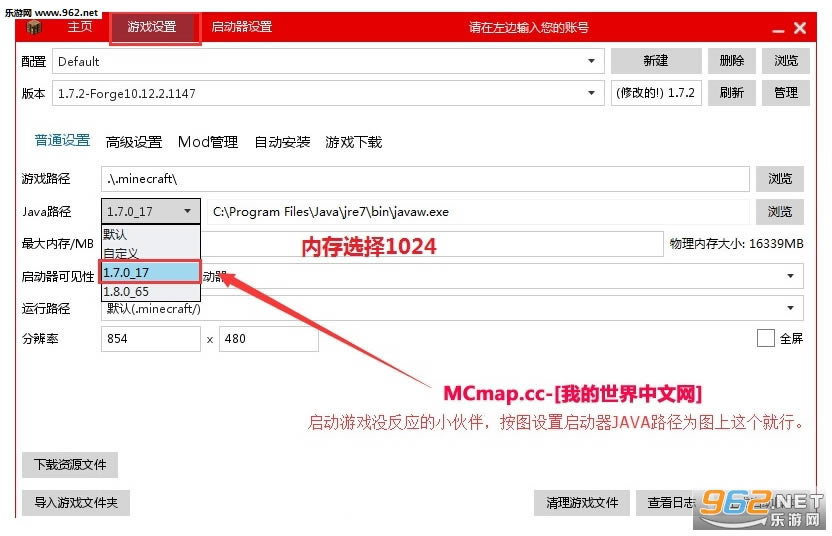Screen dimensions: 832x536
Task: Click 刷新 to refresh versions
Action: coord(731,92)
